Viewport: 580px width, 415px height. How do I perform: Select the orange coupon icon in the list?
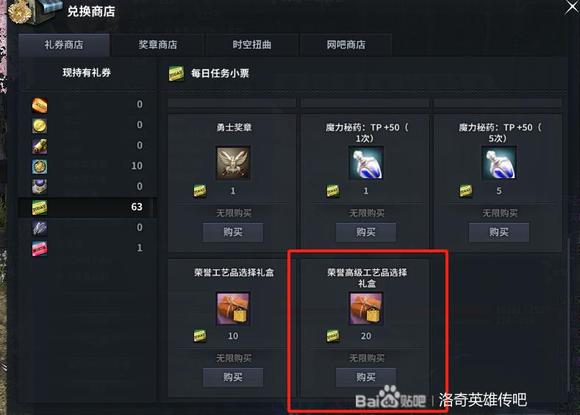40,105
